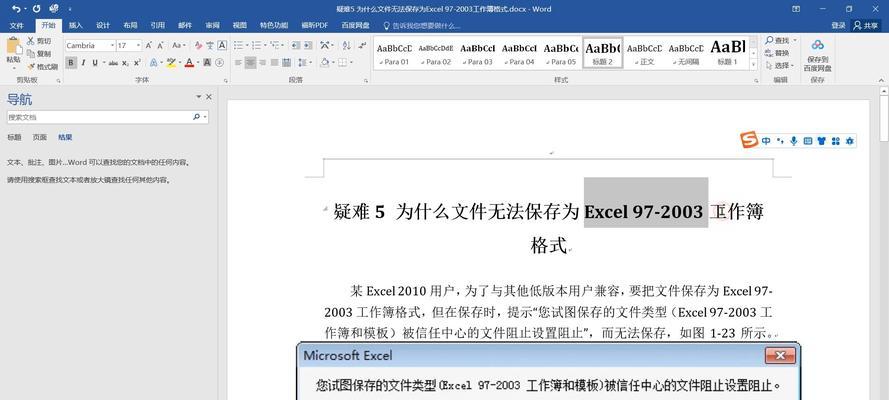Open the Cambria font name dropdown
889x400 pixels.
point(112,45)
